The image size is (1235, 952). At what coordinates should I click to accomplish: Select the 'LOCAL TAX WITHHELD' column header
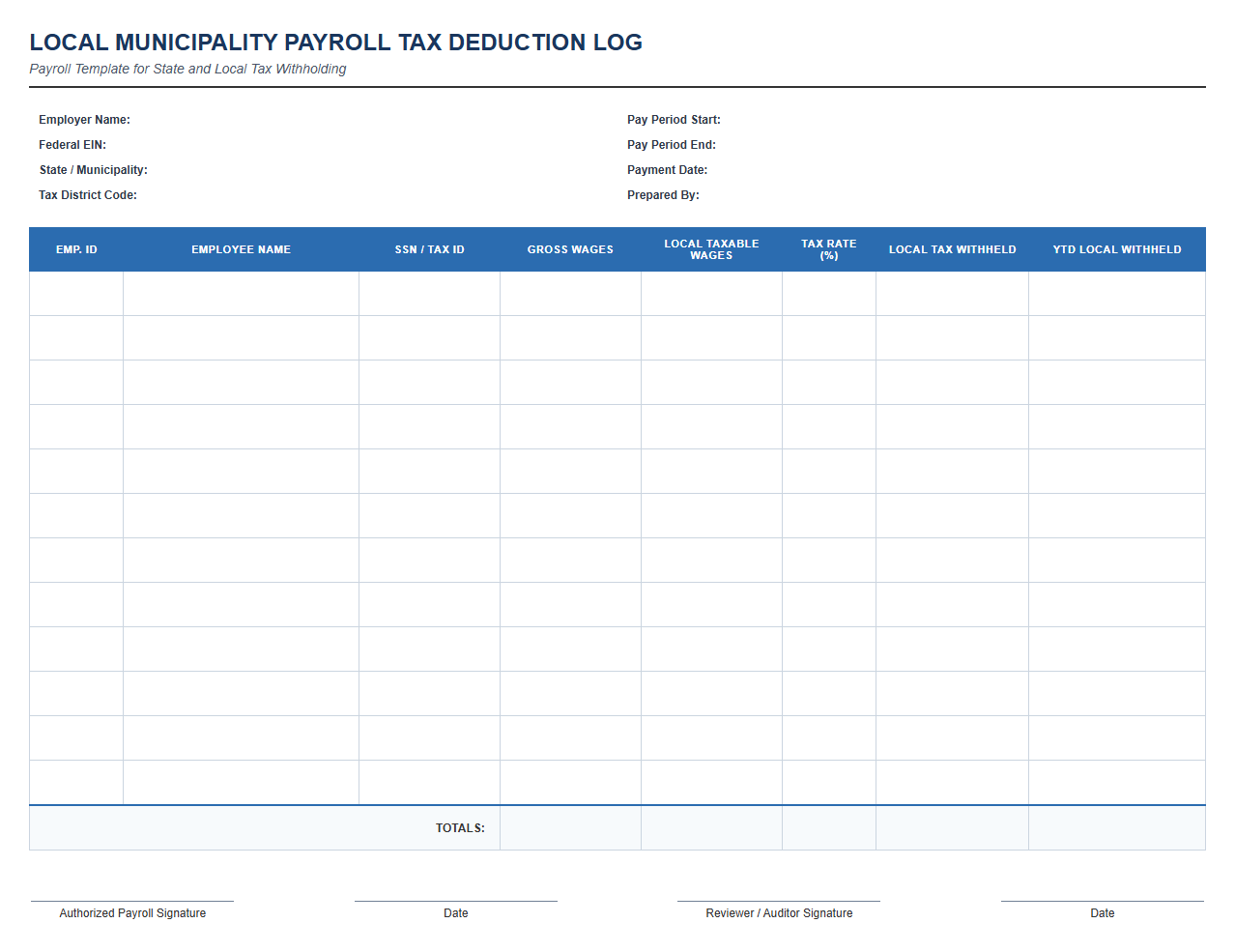[x=953, y=249]
